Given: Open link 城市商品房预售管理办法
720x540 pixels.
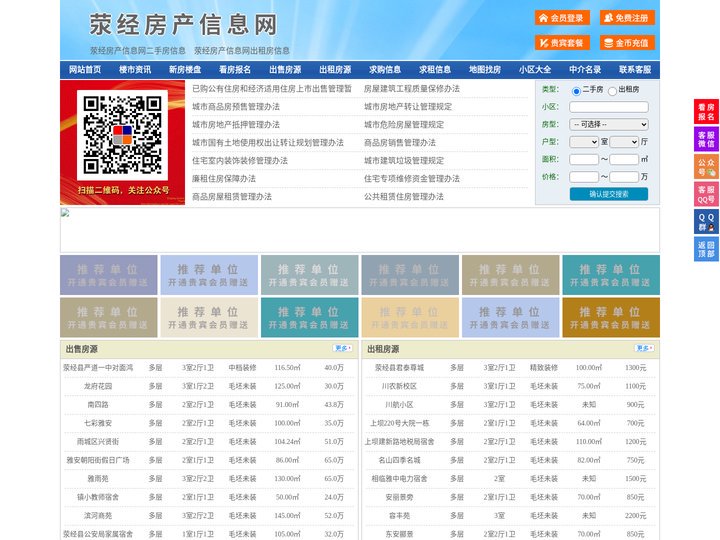Looking at the screenshot, I should [x=236, y=107].
